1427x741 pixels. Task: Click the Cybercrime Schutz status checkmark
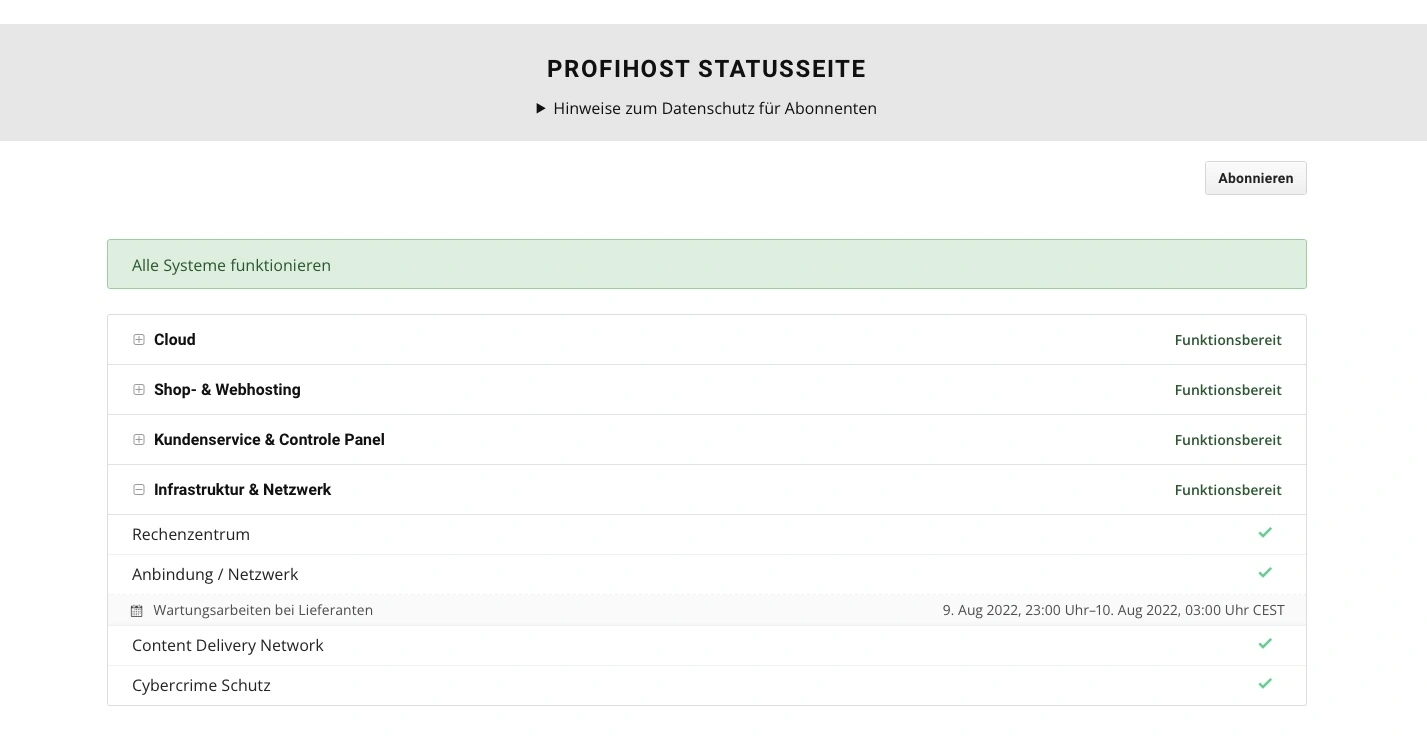point(1264,684)
